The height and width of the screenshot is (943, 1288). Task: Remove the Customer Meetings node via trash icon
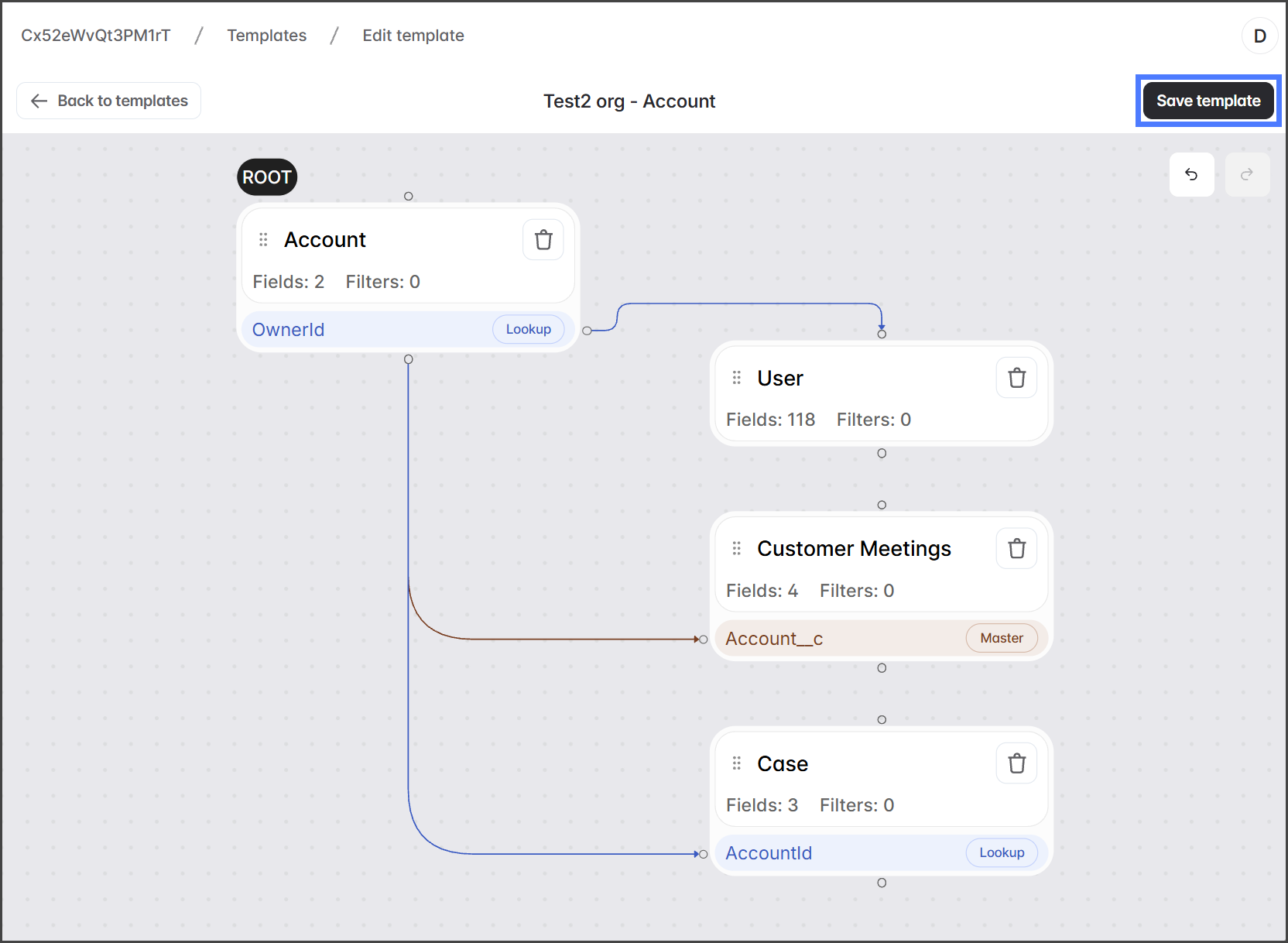(1016, 549)
